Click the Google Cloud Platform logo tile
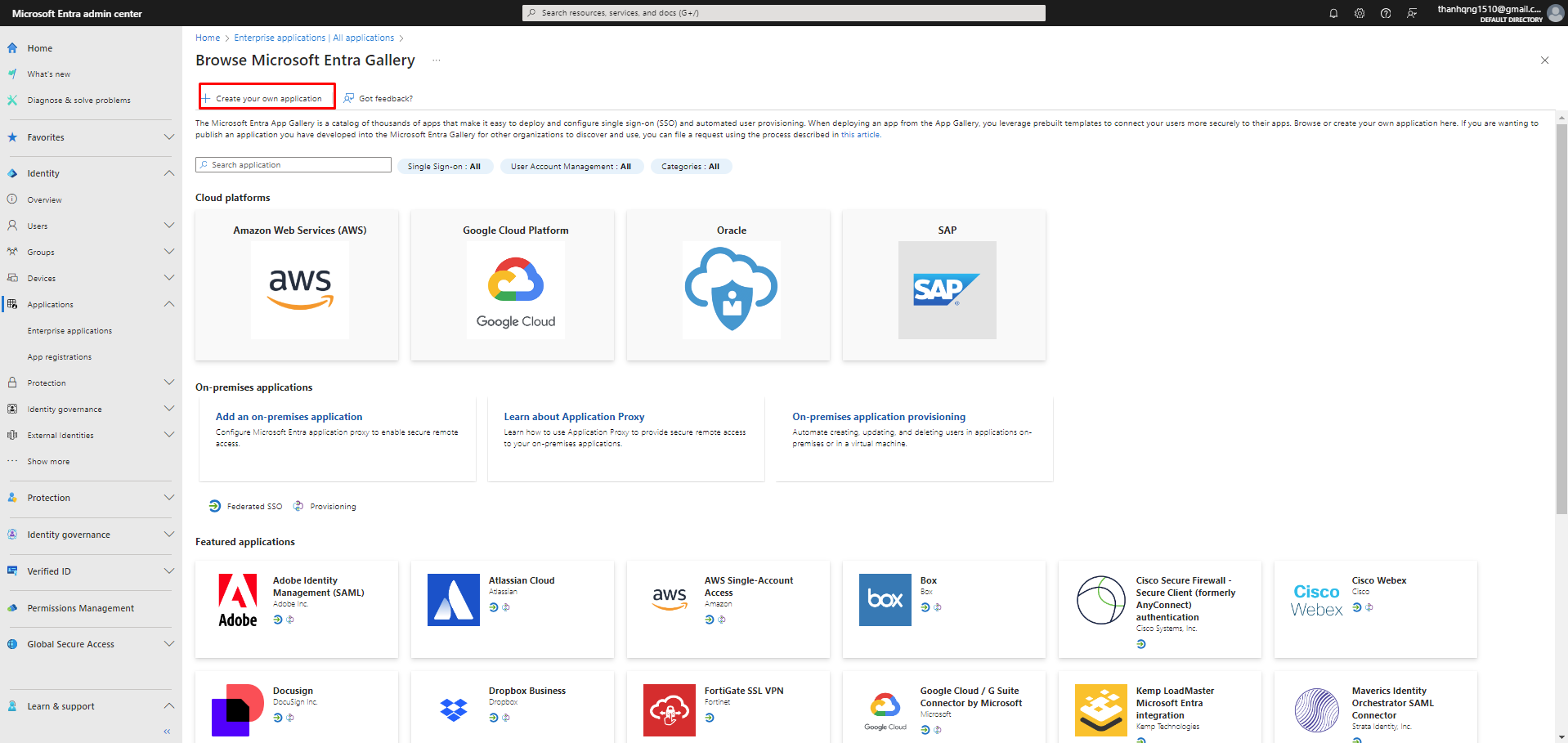The height and width of the screenshot is (743, 1568). (x=516, y=290)
